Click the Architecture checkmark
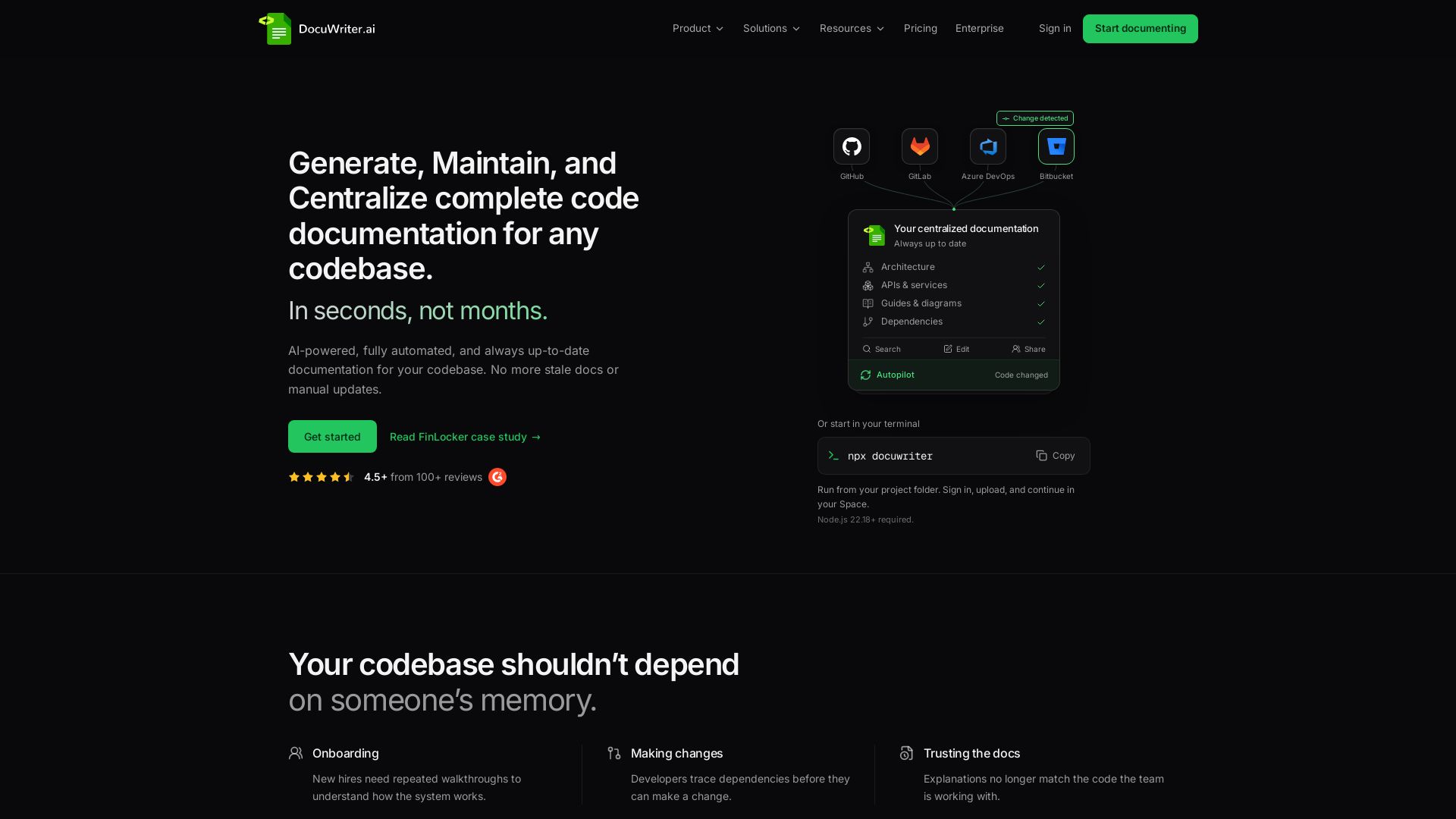The width and height of the screenshot is (1456, 819). click(1041, 267)
